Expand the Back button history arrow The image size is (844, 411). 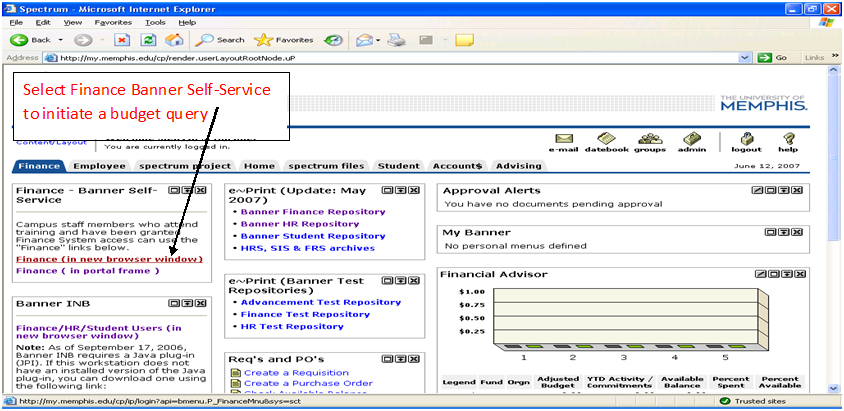point(59,40)
